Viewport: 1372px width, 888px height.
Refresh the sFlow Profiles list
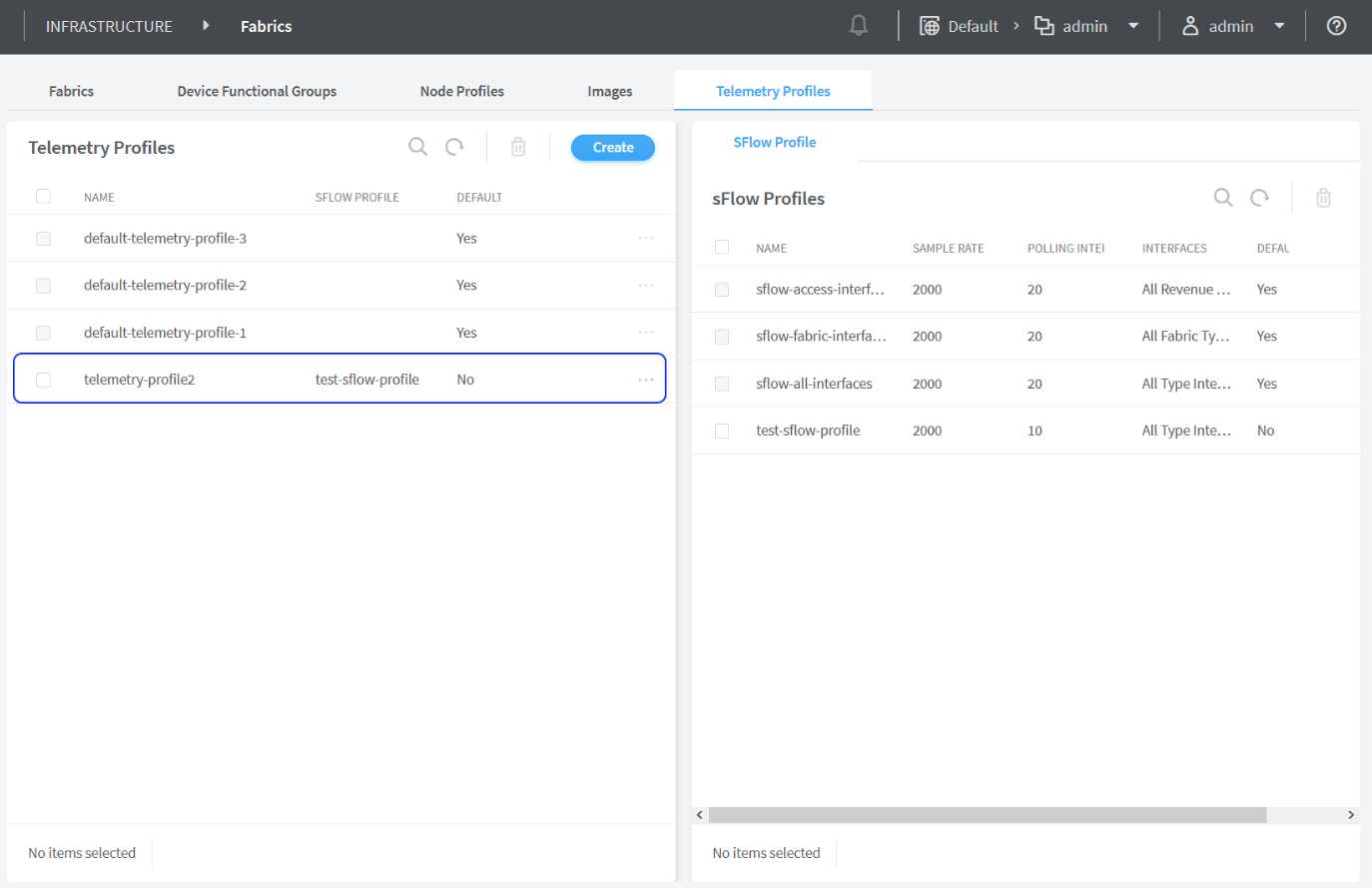pos(1260,198)
